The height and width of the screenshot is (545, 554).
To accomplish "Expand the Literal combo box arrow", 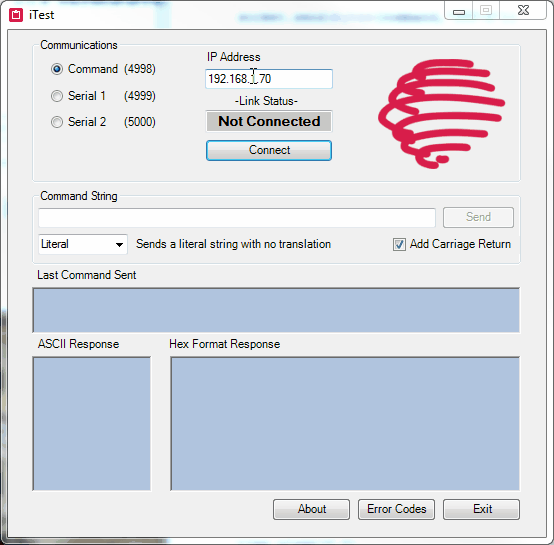I will point(119,244).
